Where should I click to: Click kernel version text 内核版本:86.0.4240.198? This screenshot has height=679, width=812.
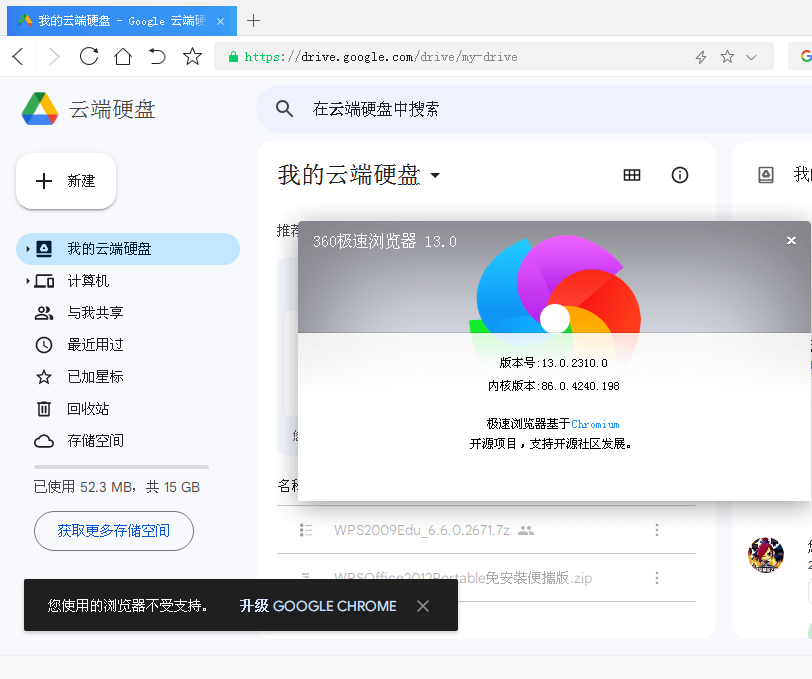pyautogui.click(x=554, y=386)
